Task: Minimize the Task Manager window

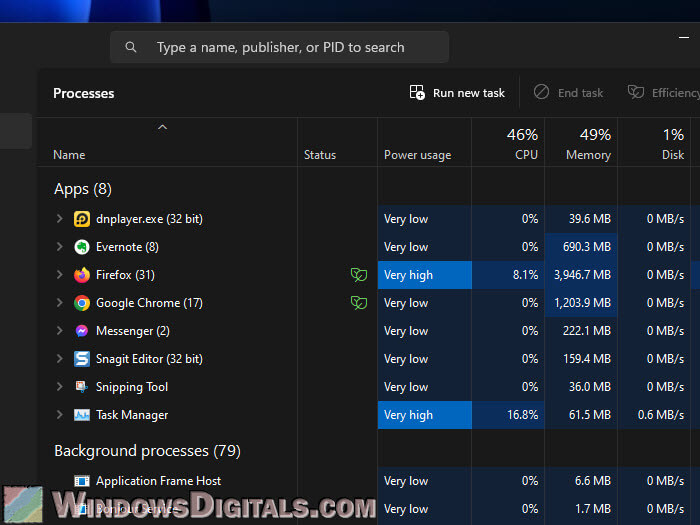Action: 684,38
